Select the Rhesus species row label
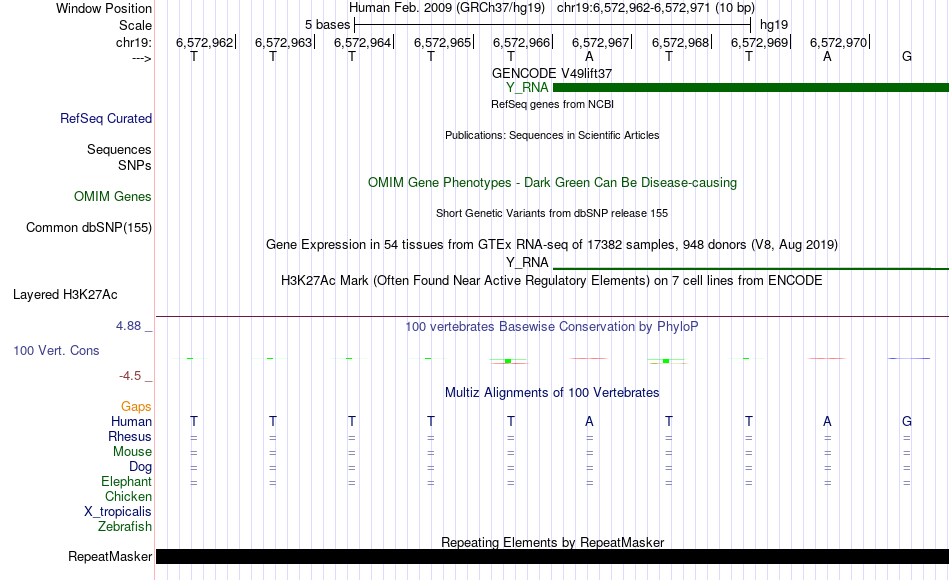The image size is (950, 580). [130, 437]
